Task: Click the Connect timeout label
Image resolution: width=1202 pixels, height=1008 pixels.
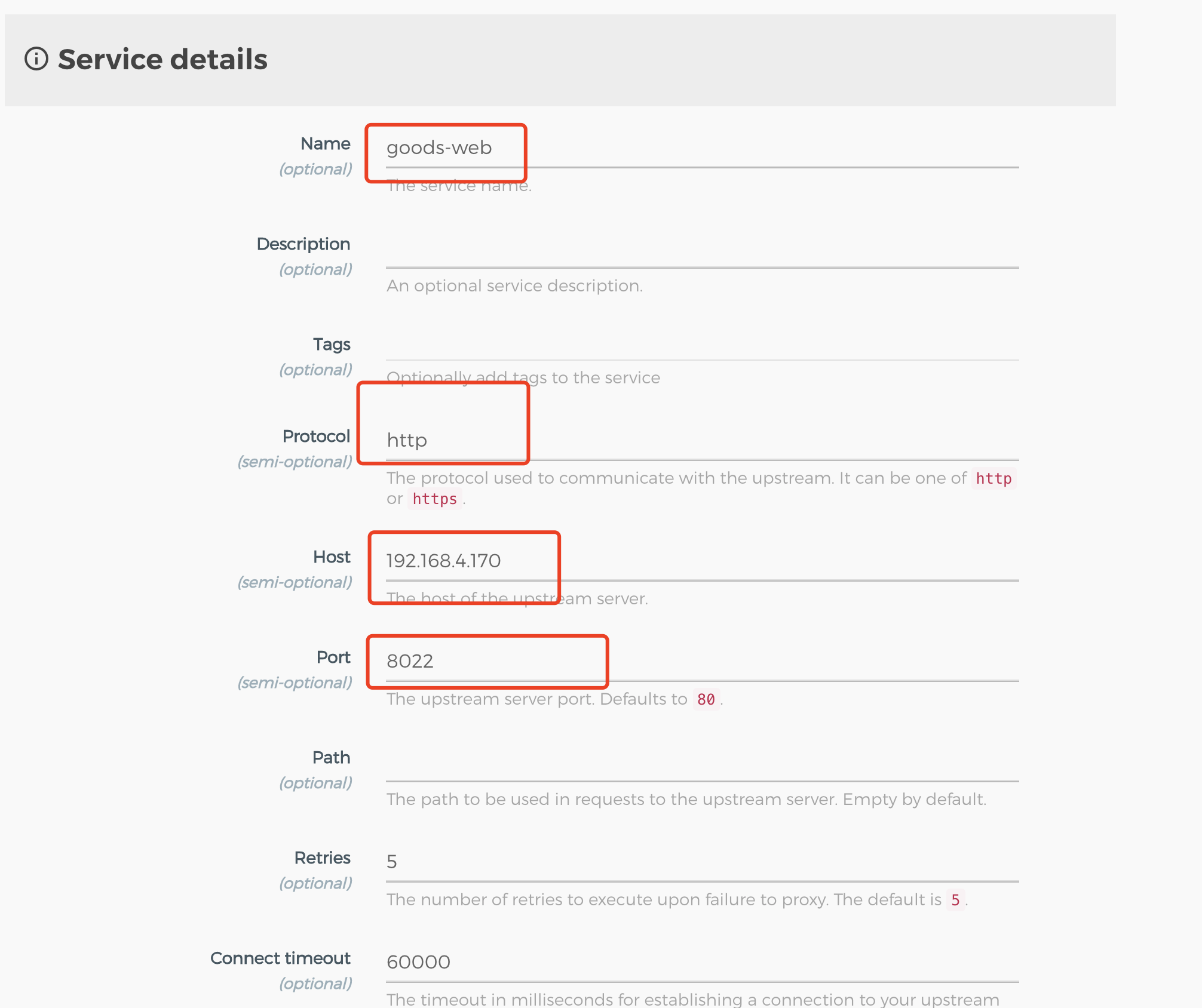Action: click(280, 958)
